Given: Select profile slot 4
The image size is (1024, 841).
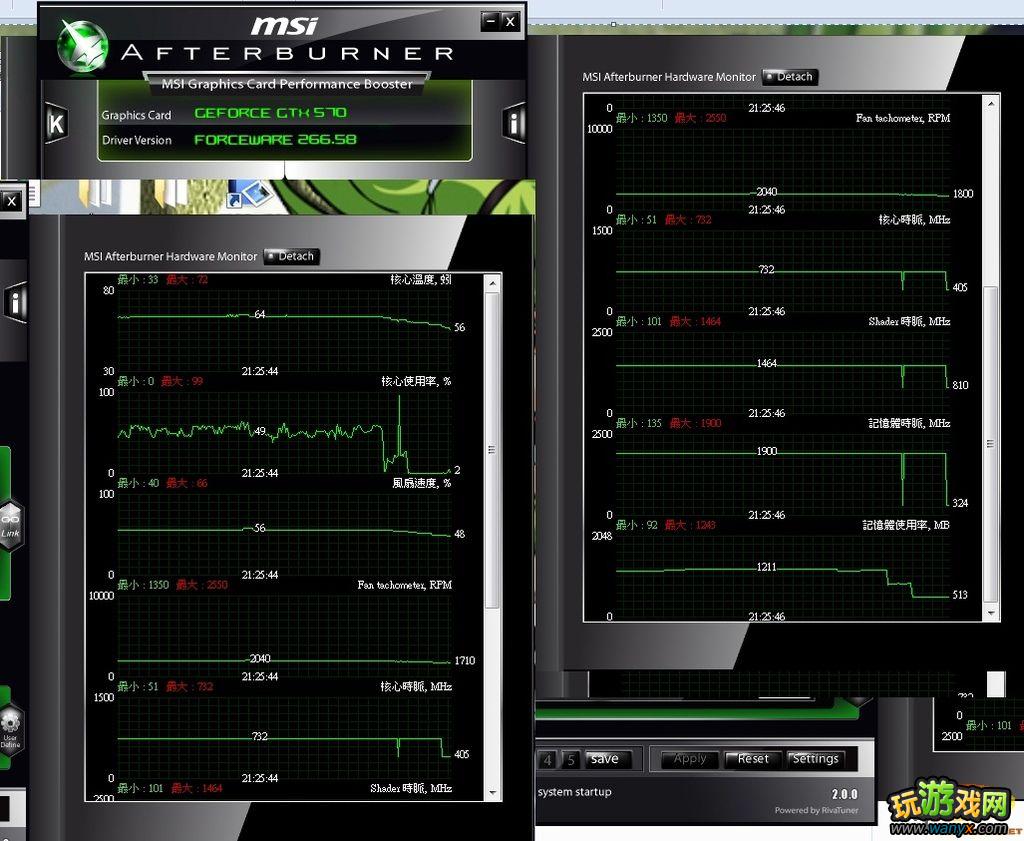Looking at the screenshot, I should click(x=547, y=760).
